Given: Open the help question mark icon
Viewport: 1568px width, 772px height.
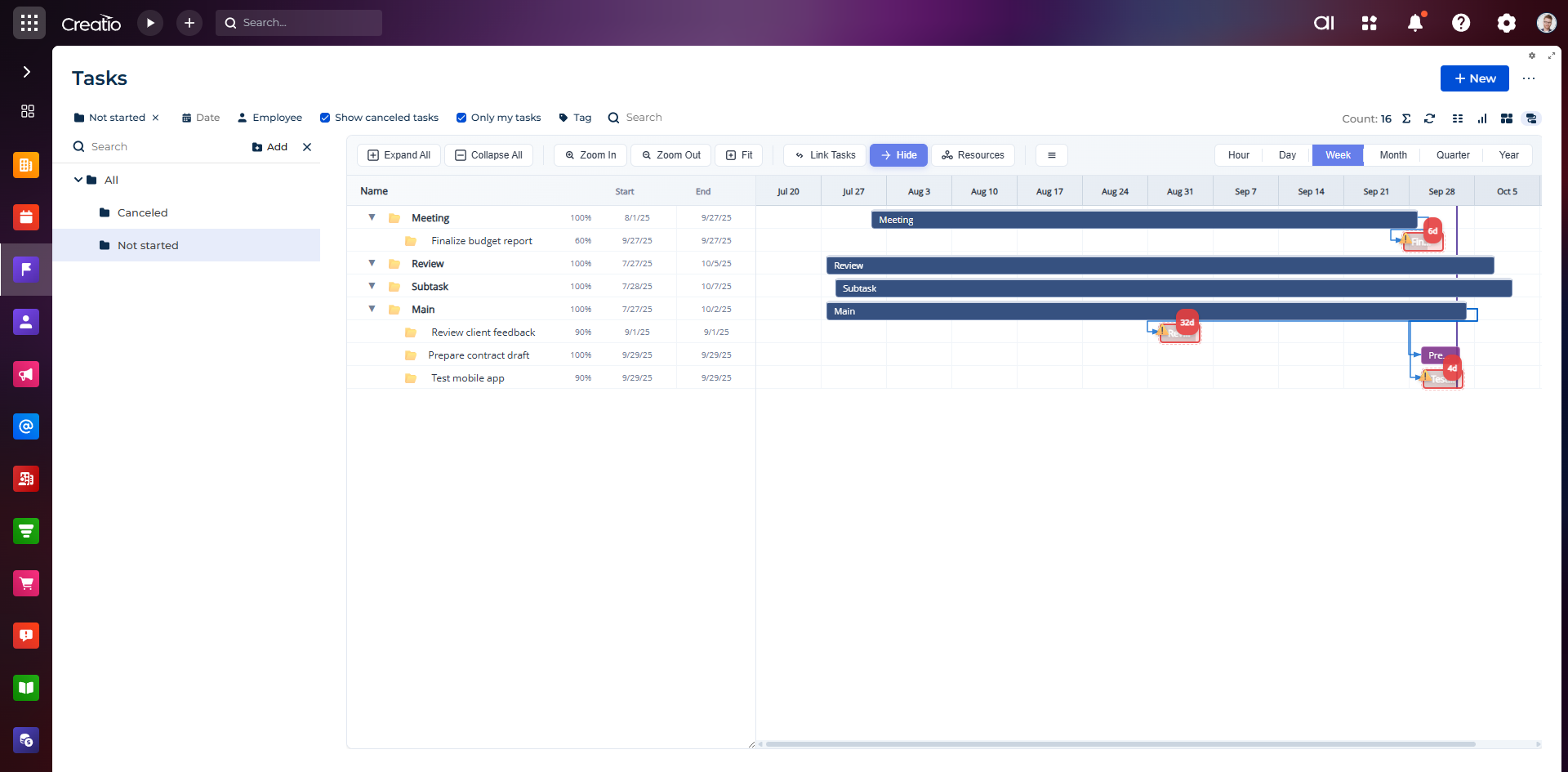Looking at the screenshot, I should tap(1461, 23).
